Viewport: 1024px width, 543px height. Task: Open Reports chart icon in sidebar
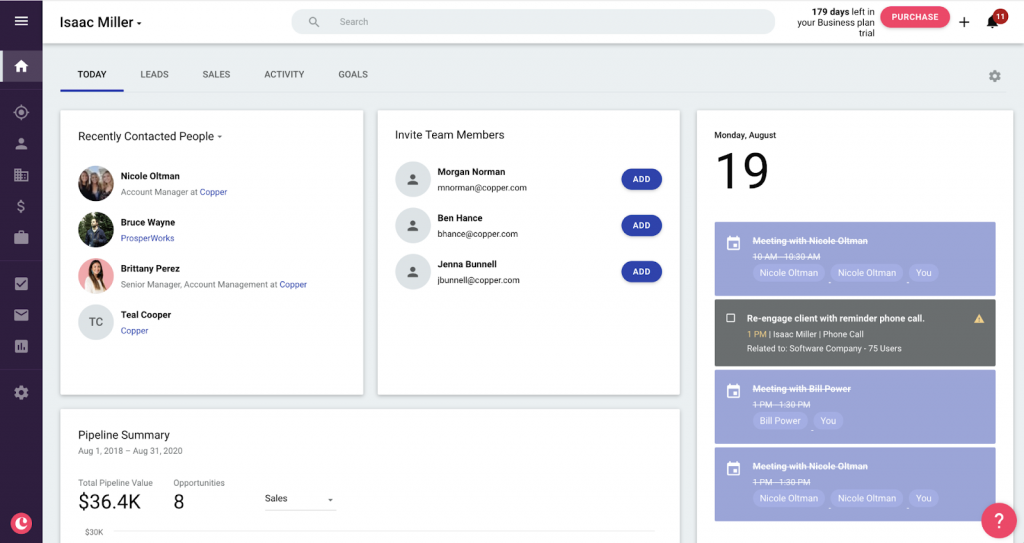21,346
